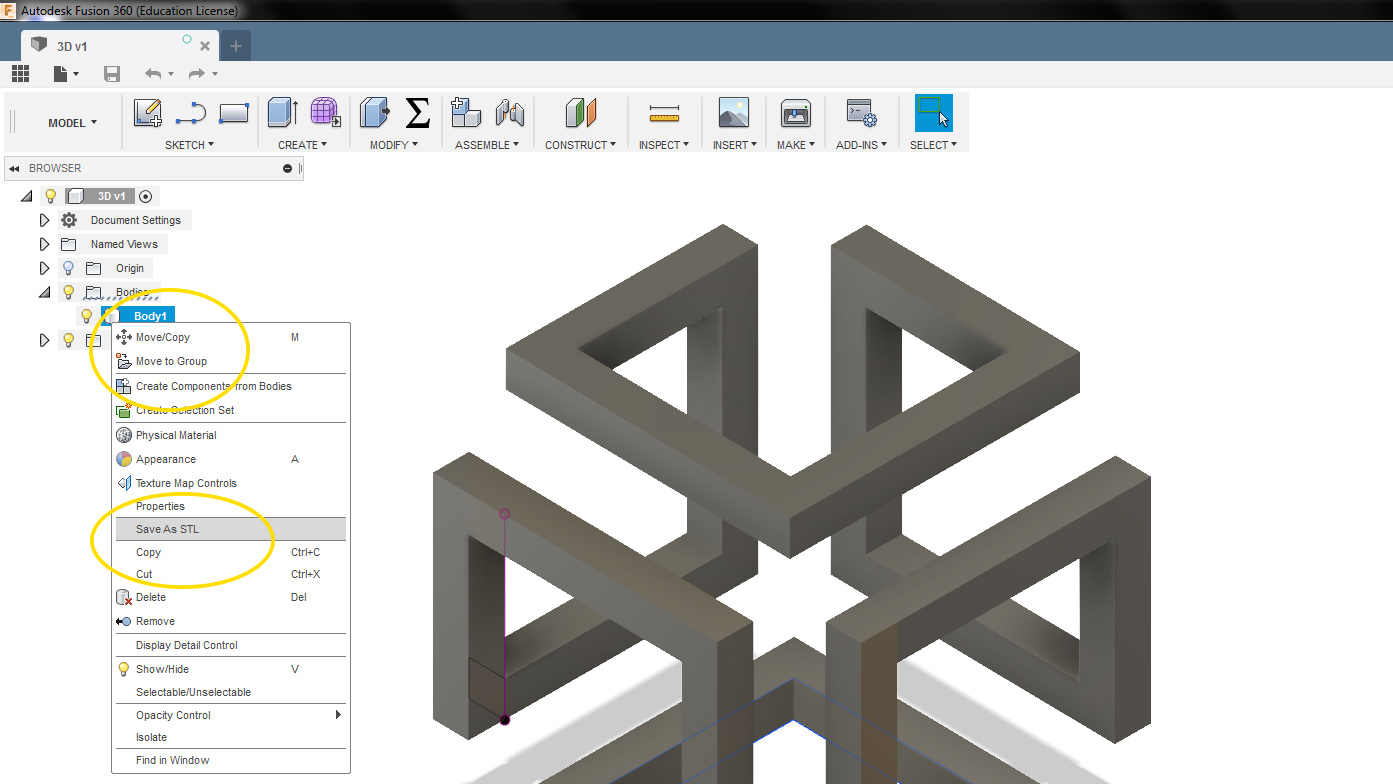This screenshot has width=1393, height=784.
Task: Select Delete in the context menu
Action: 230,597
